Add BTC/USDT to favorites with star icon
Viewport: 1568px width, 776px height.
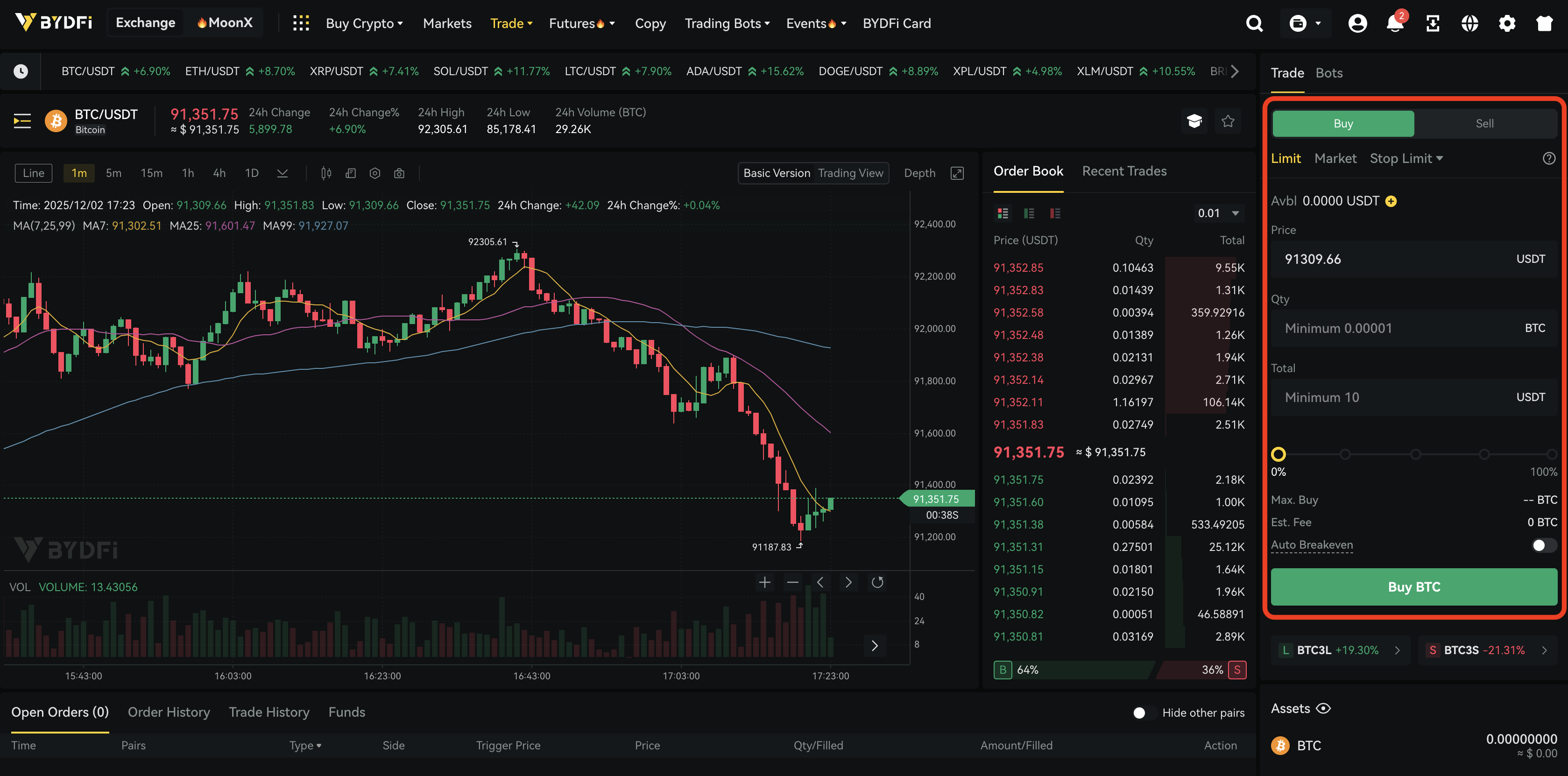[1228, 121]
